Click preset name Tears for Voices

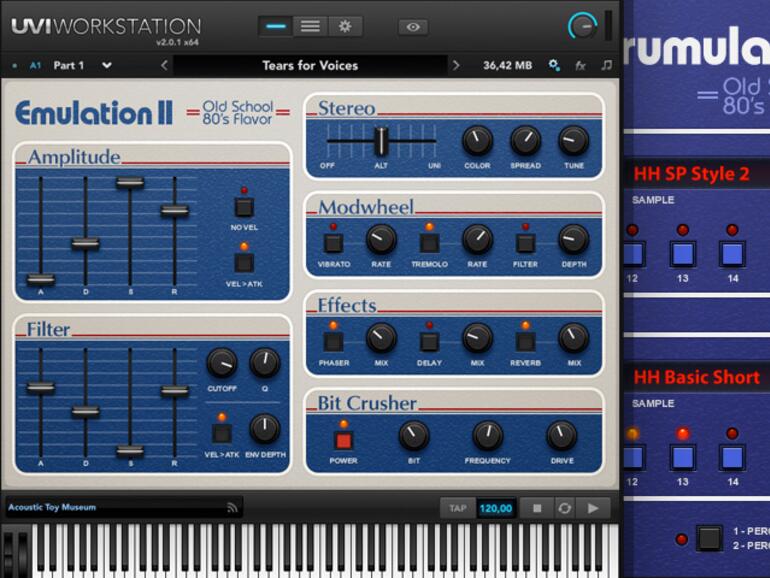(x=310, y=65)
